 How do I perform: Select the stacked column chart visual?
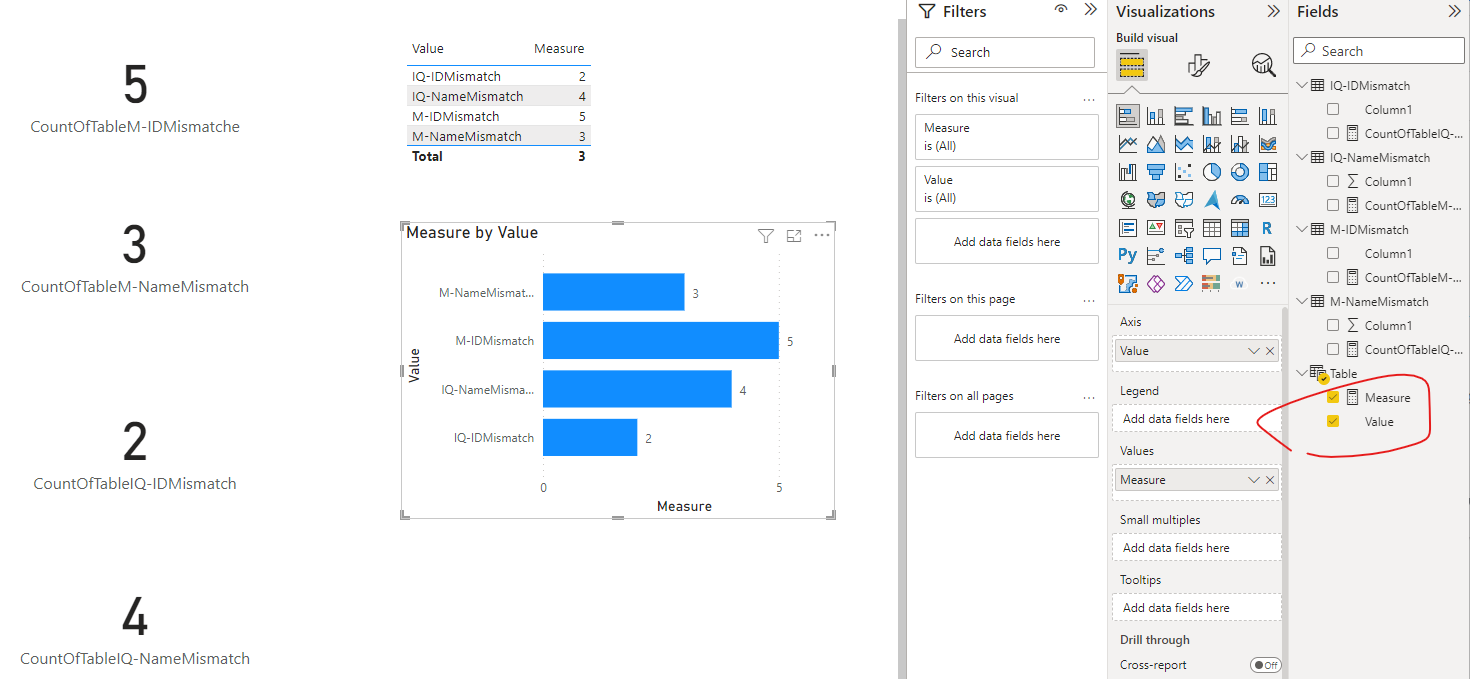click(1156, 116)
